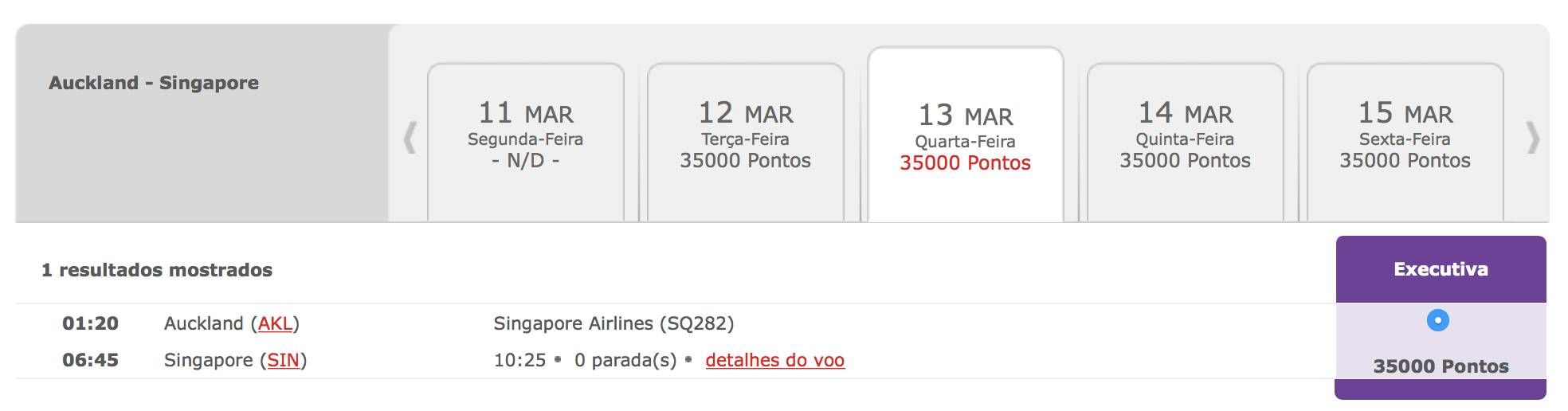Click the 01:20 departure time
The image size is (1568, 411).
(90, 323)
